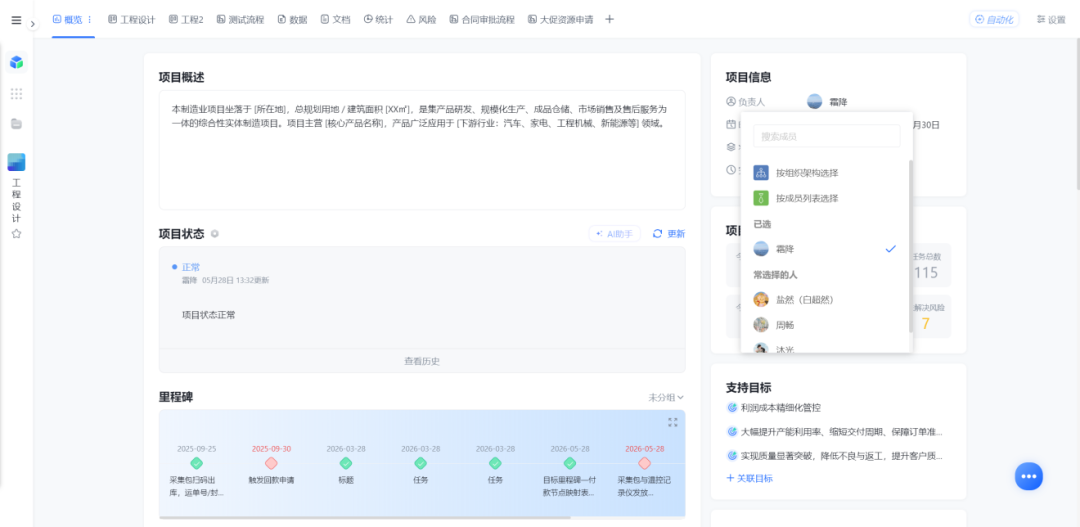Select the 触发回款申请 overdue milestone marker
Viewport: 1080px width, 527px height.
point(271,463)
